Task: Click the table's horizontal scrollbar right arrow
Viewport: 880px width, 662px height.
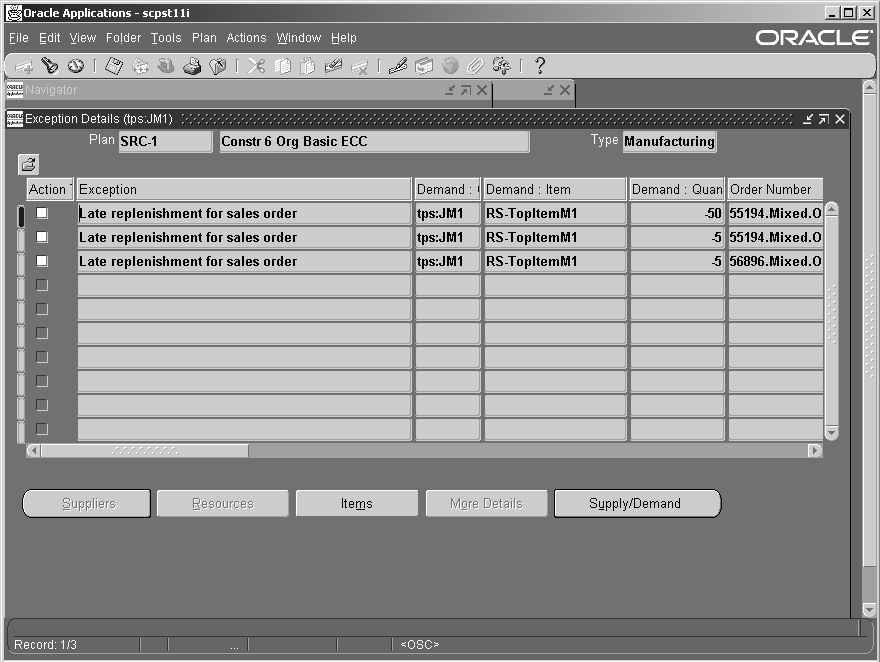Action: tap(815, 450)
